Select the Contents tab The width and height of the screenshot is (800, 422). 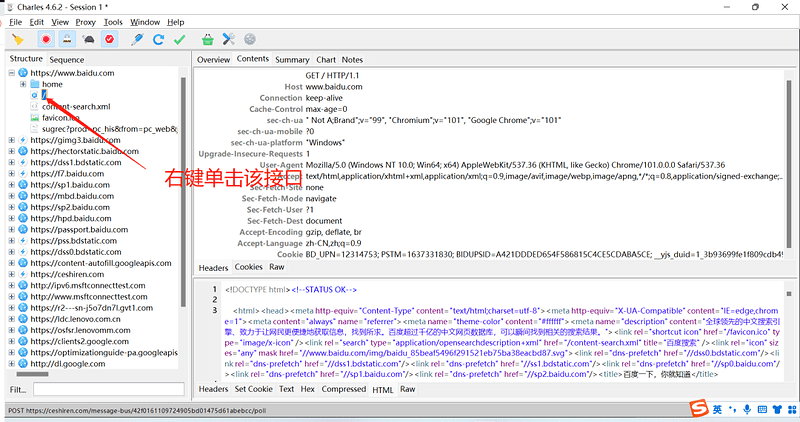(253, 59)
